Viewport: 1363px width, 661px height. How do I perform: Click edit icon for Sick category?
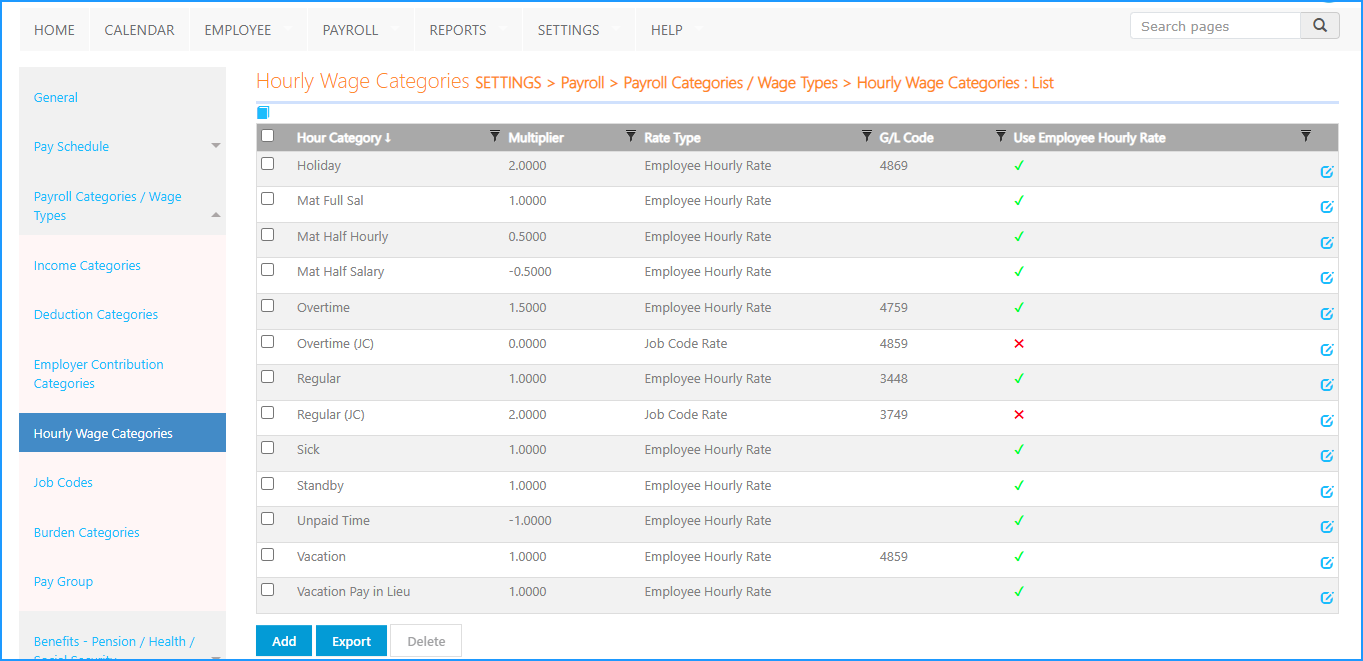pyautogui.click(x=1327, y=456)
